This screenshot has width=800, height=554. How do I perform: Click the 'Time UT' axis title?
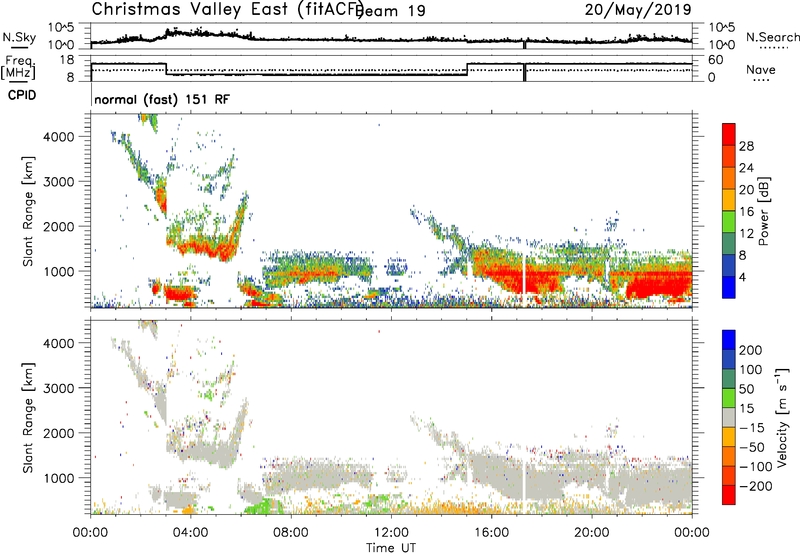pos(391,547)
